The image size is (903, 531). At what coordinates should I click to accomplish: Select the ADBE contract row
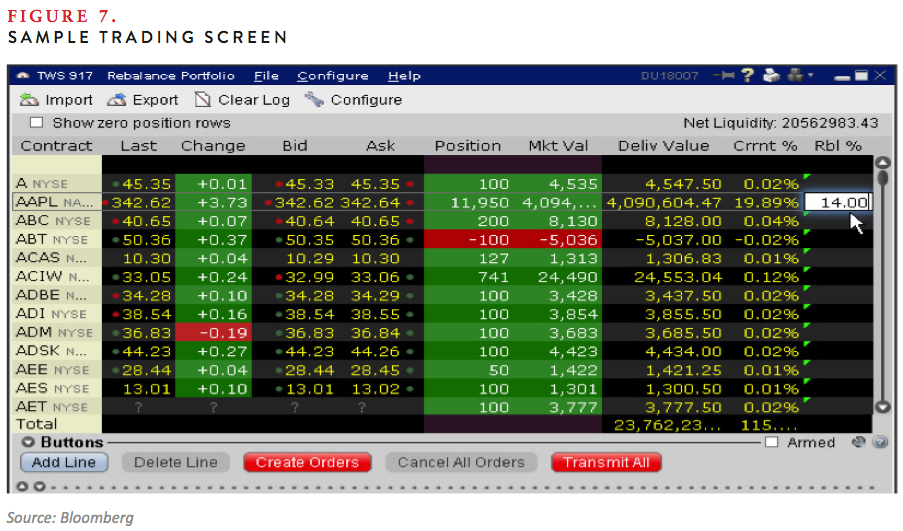coord(441,295)
